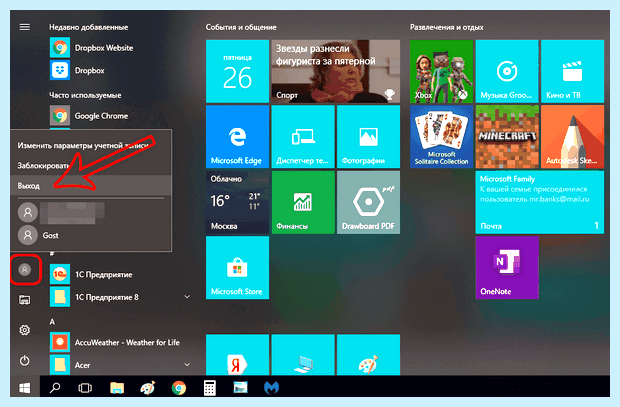620x407 pixels.
Task: Open Task View on the taskbar
Action: (85, 388)
